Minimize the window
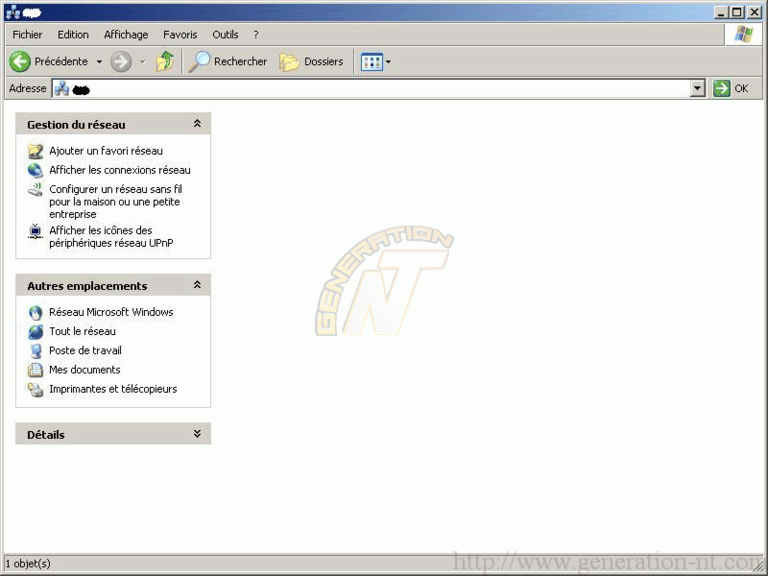The width and height of the screenshot is (768, 576). coord(720,12)
